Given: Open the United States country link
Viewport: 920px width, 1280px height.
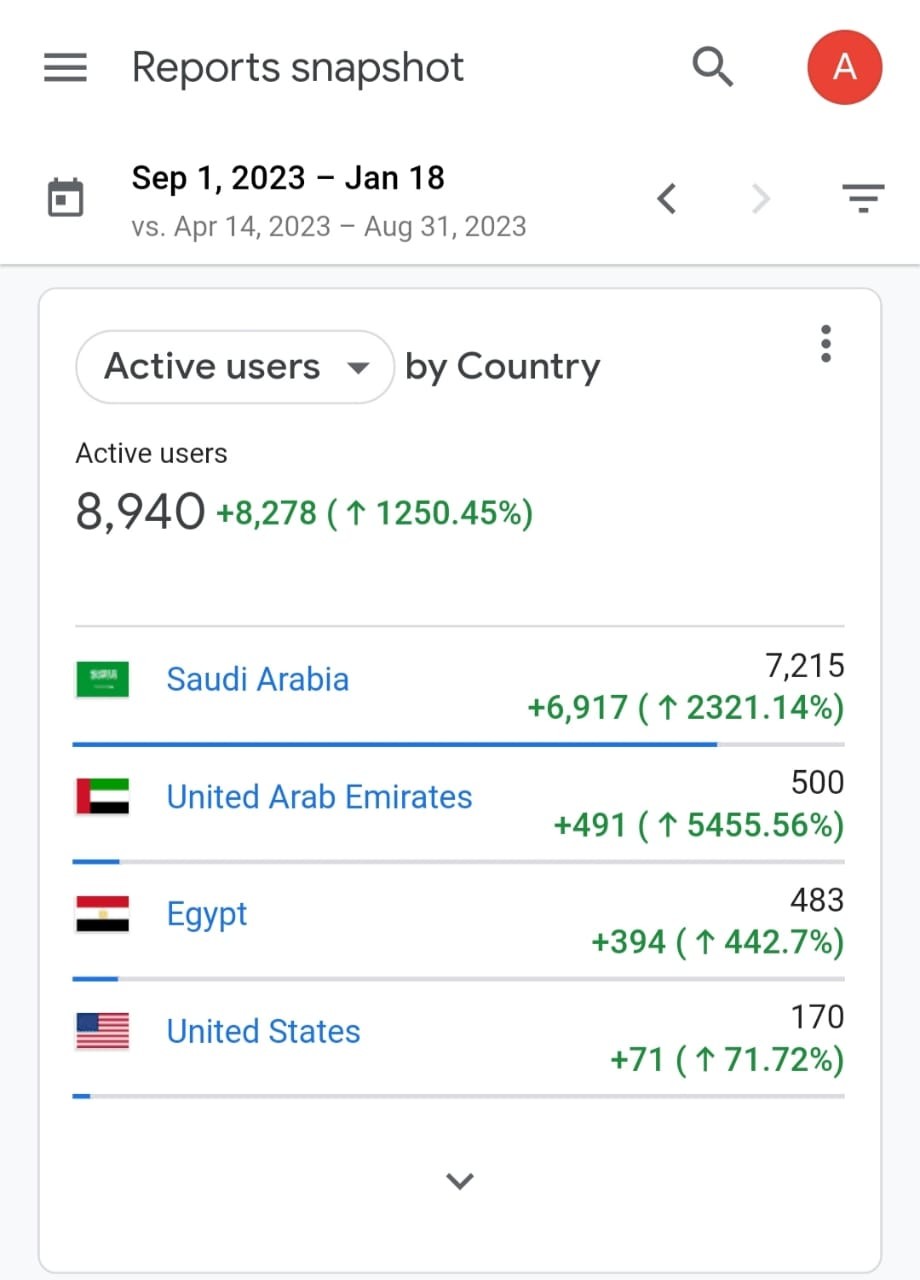Looking at the screenshot, I should (x=264, y=1031).
